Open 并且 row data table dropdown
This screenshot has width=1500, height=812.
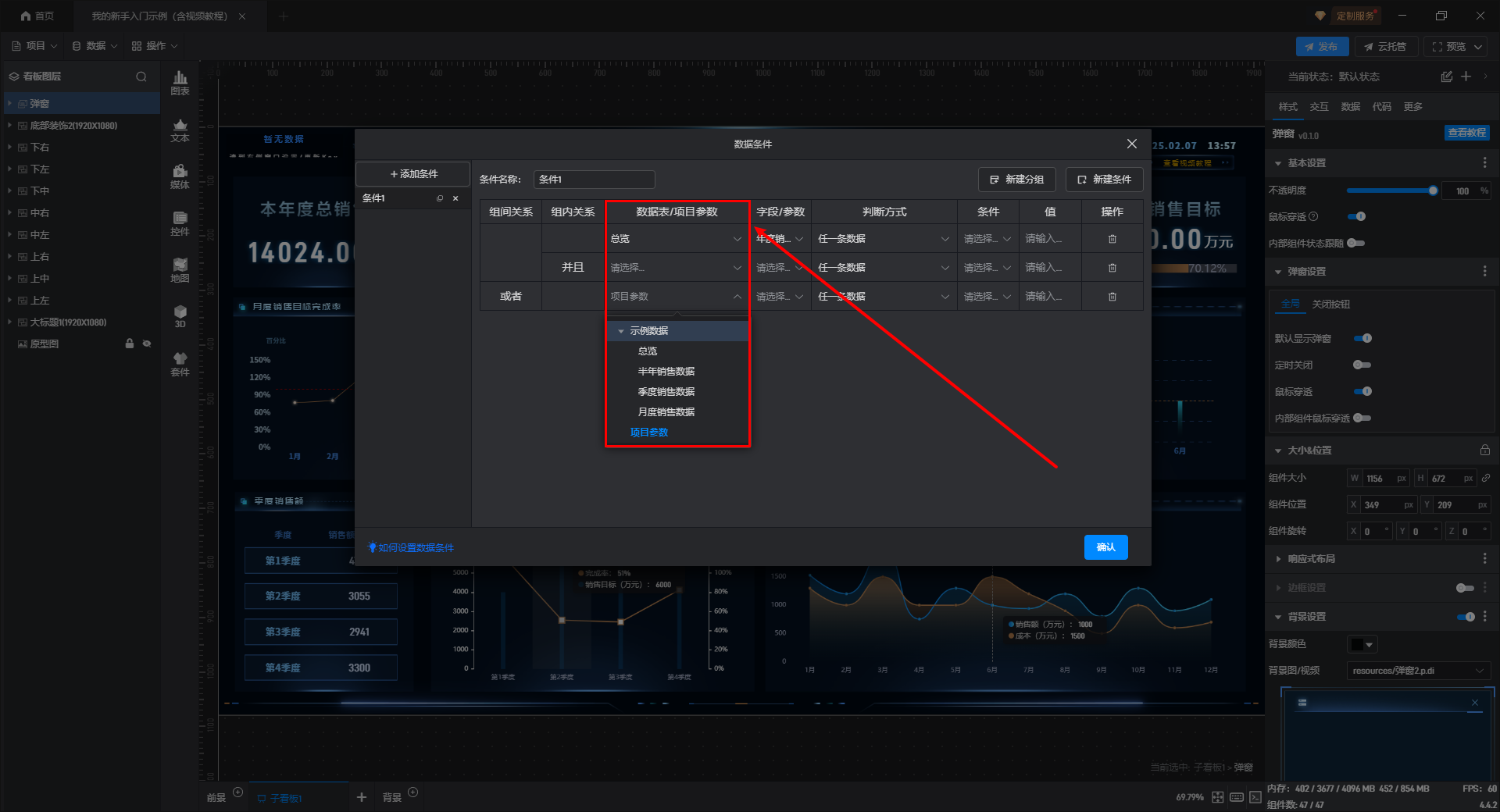(677, 268)
